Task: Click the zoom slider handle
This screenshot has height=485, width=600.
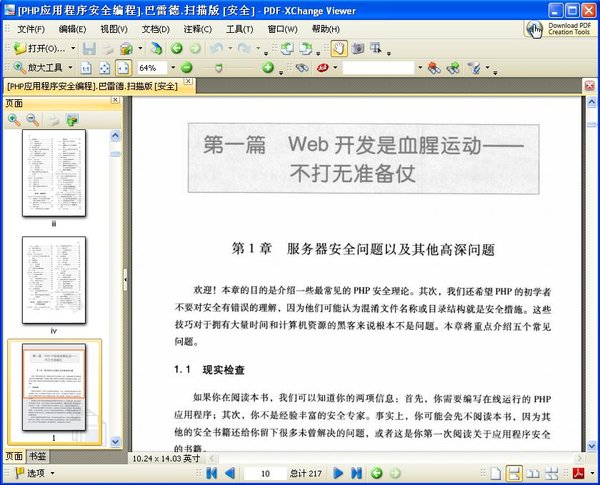Action: [218, 69]
